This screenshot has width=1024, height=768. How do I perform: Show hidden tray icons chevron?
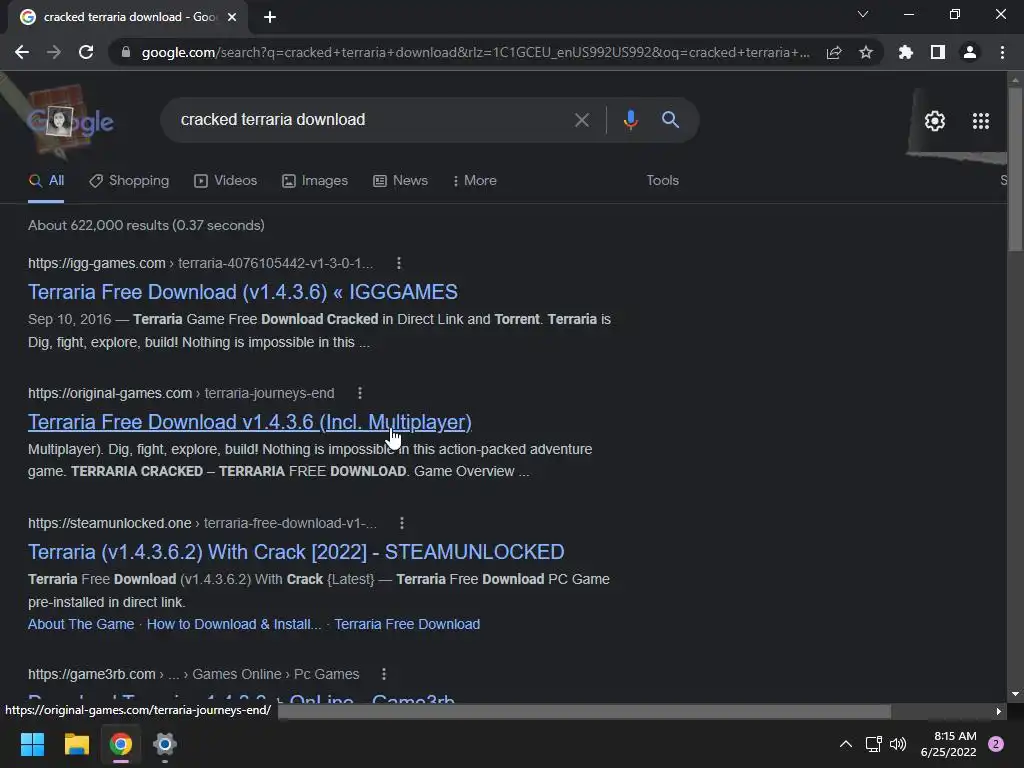click(x=846, y=744)
